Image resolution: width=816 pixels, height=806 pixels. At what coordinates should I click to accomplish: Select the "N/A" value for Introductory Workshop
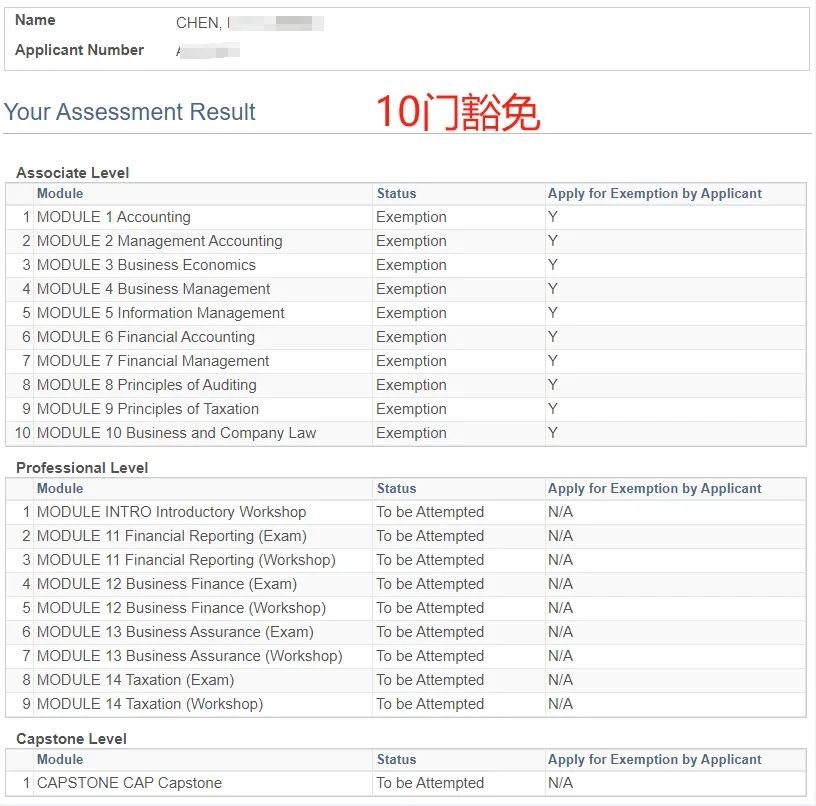560,512
